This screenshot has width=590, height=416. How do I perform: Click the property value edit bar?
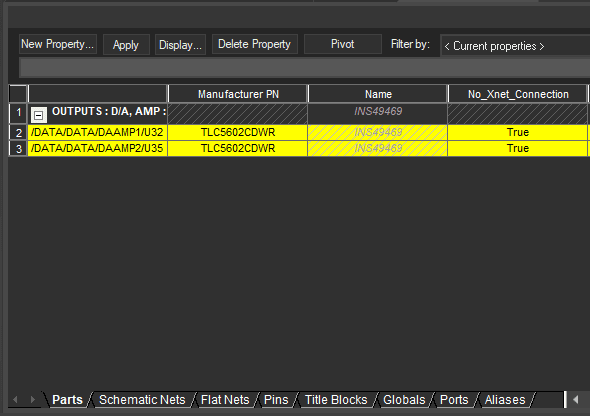(304, 68)
